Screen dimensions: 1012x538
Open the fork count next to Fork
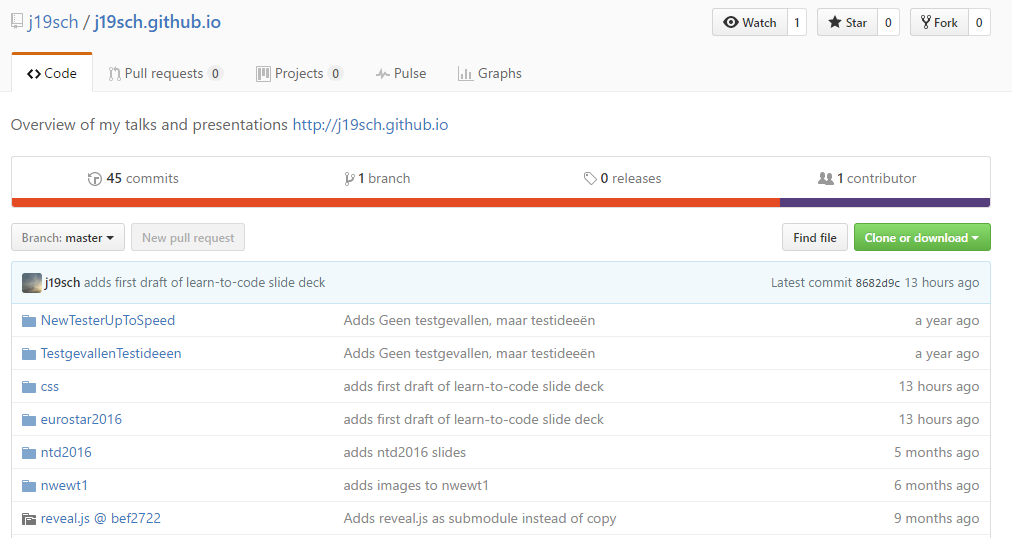pos(979,23)
